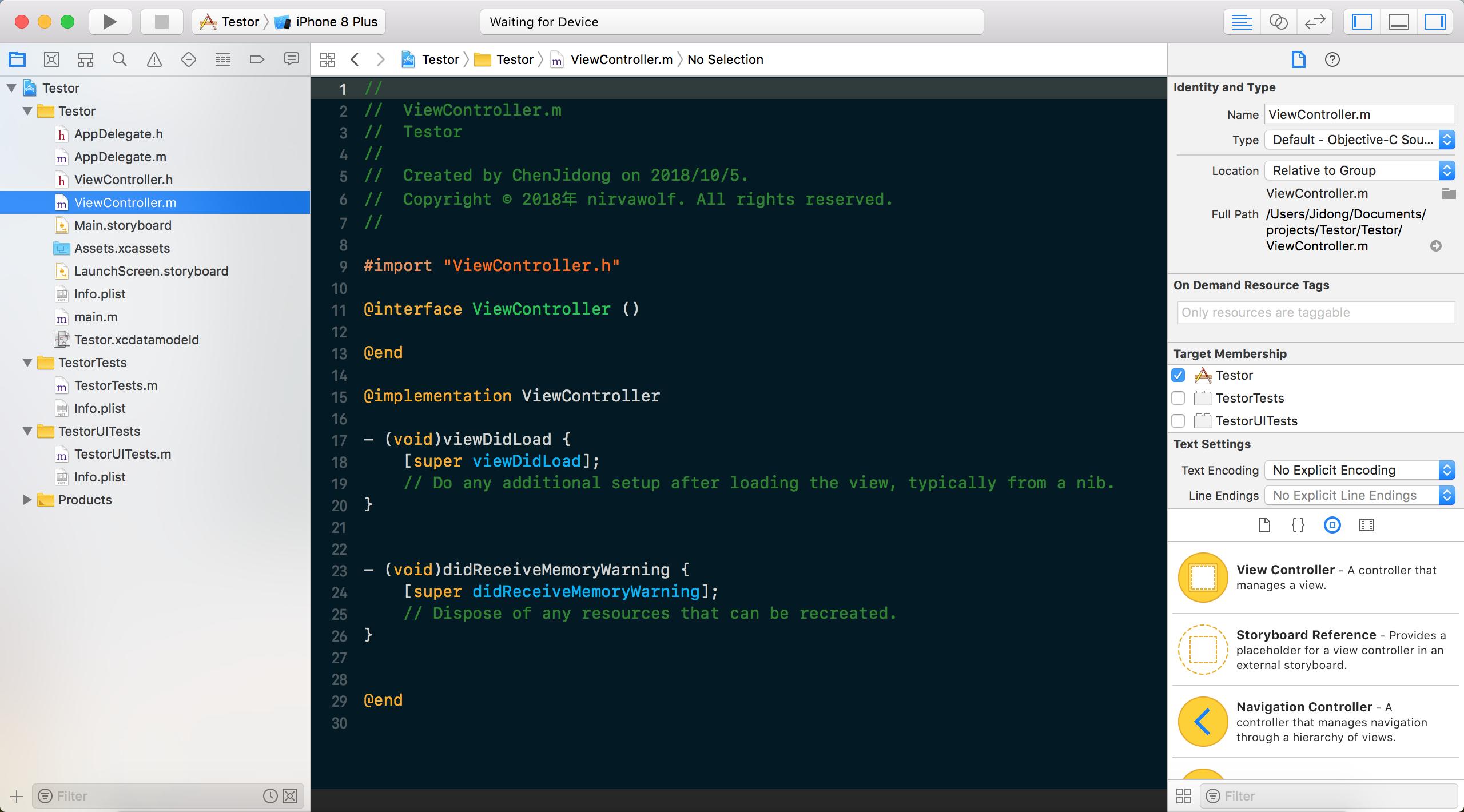Switch to the Version editor
Viewport: 1464px width, 812px height.
[1315, 22]
